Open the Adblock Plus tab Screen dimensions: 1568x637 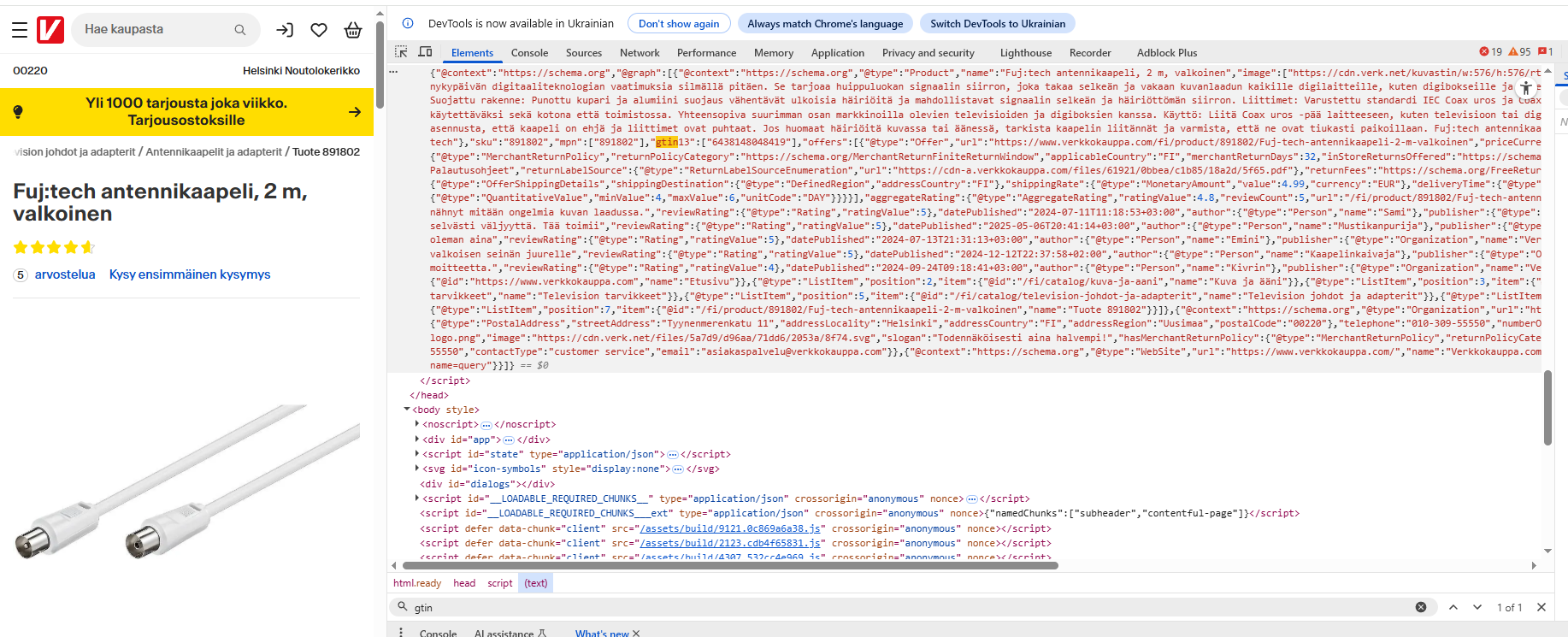[1167, 52]
